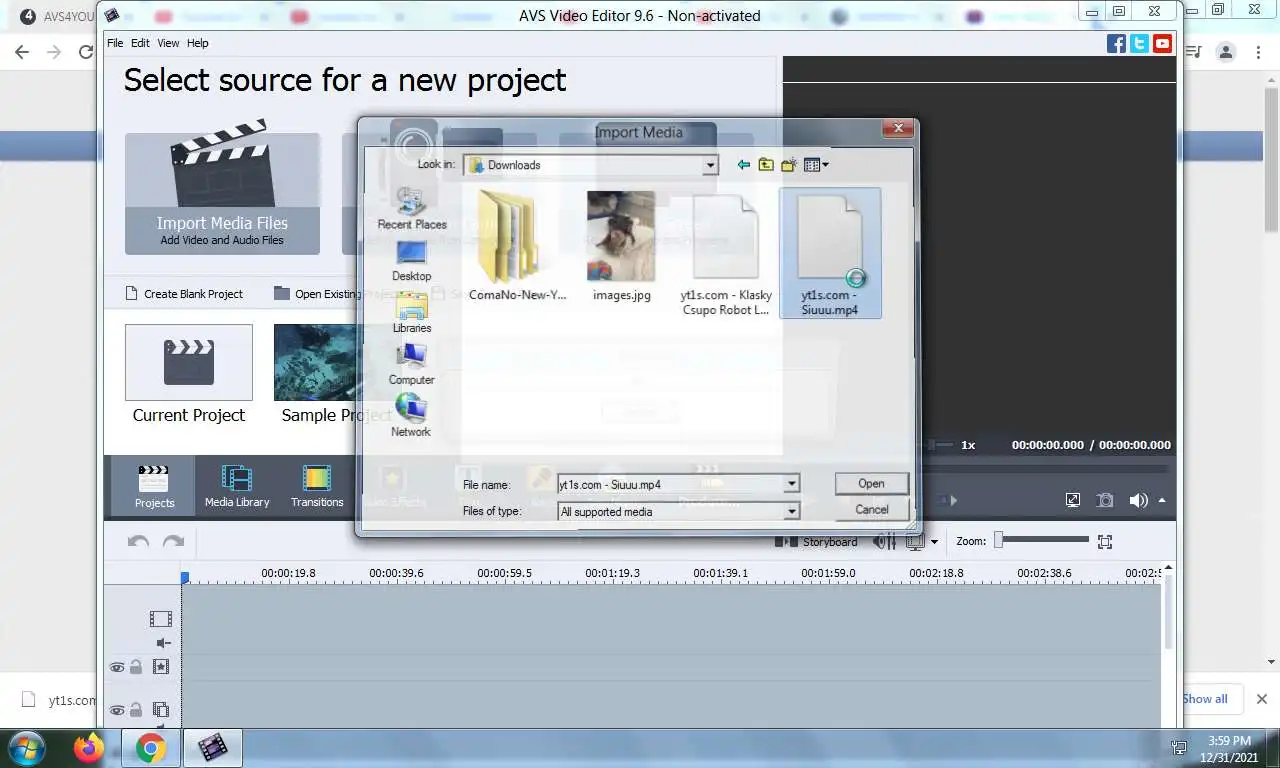1280x768 pixels.
Task: Switch to the Projects tab
Action: click(x=154, y=486)
